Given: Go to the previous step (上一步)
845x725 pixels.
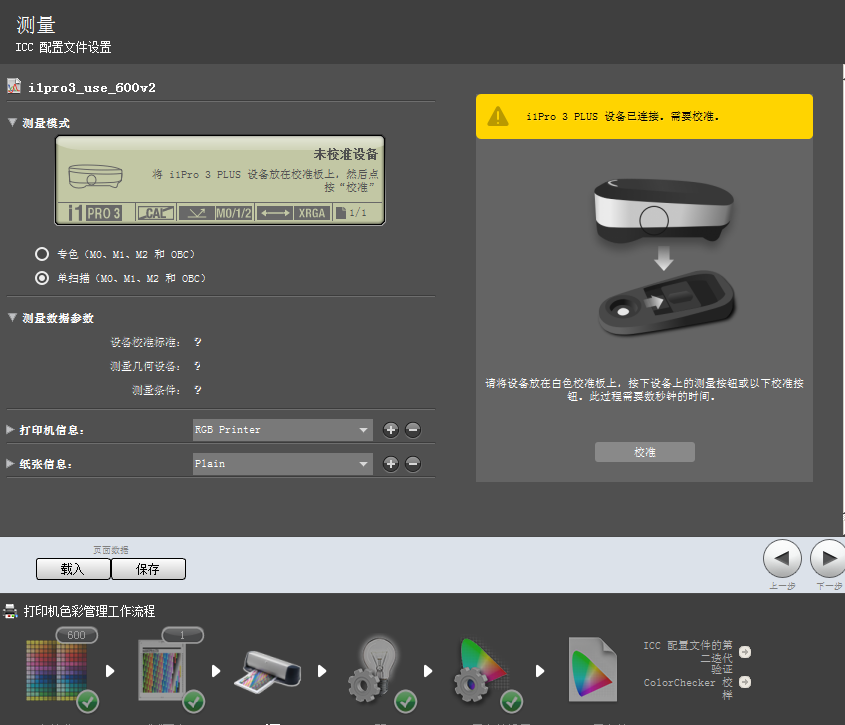Looking at the screenshot, I should (782, 558).
